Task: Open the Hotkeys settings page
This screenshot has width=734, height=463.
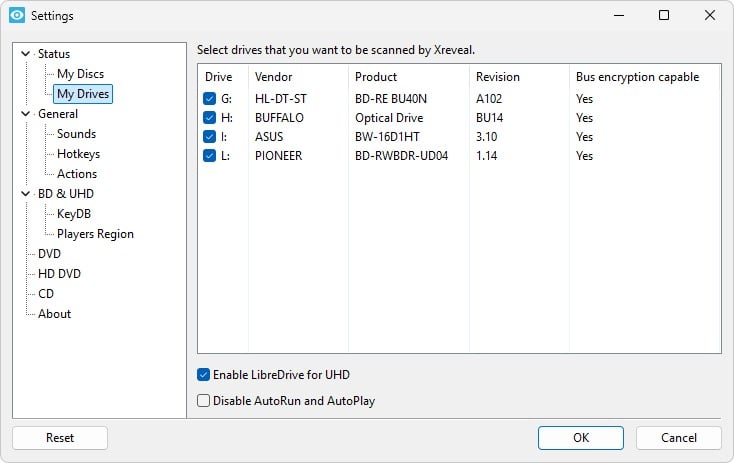Action: [79, 154]
